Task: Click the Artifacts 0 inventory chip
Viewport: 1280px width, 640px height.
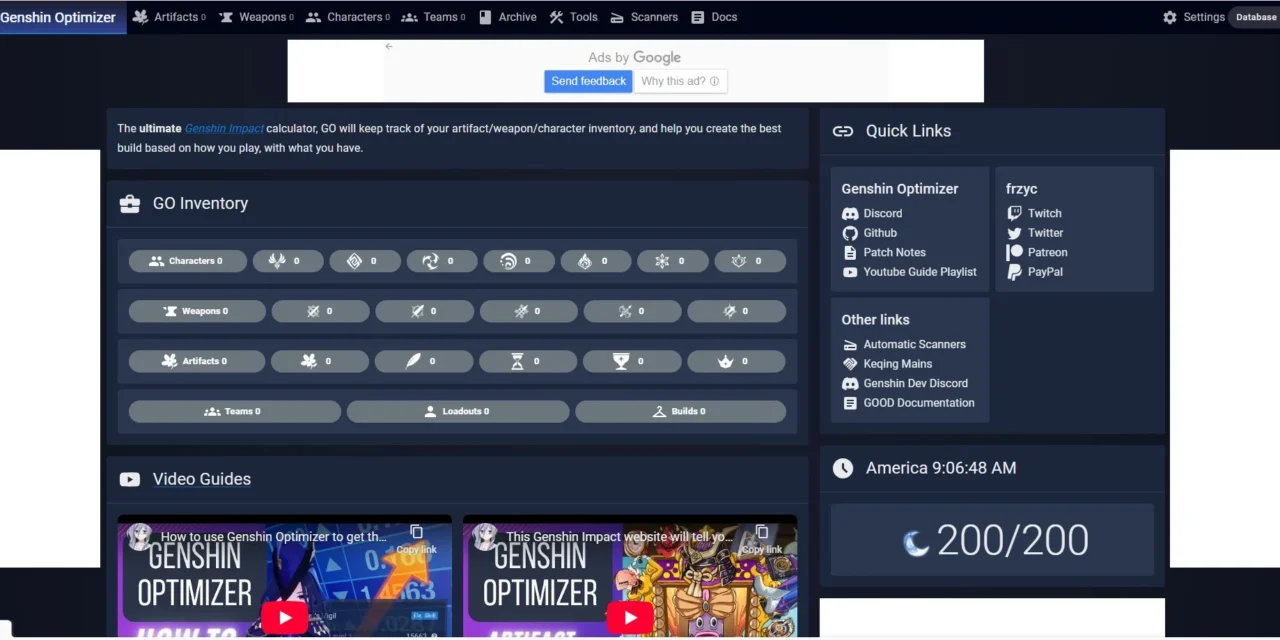Action: coord(197,361)
